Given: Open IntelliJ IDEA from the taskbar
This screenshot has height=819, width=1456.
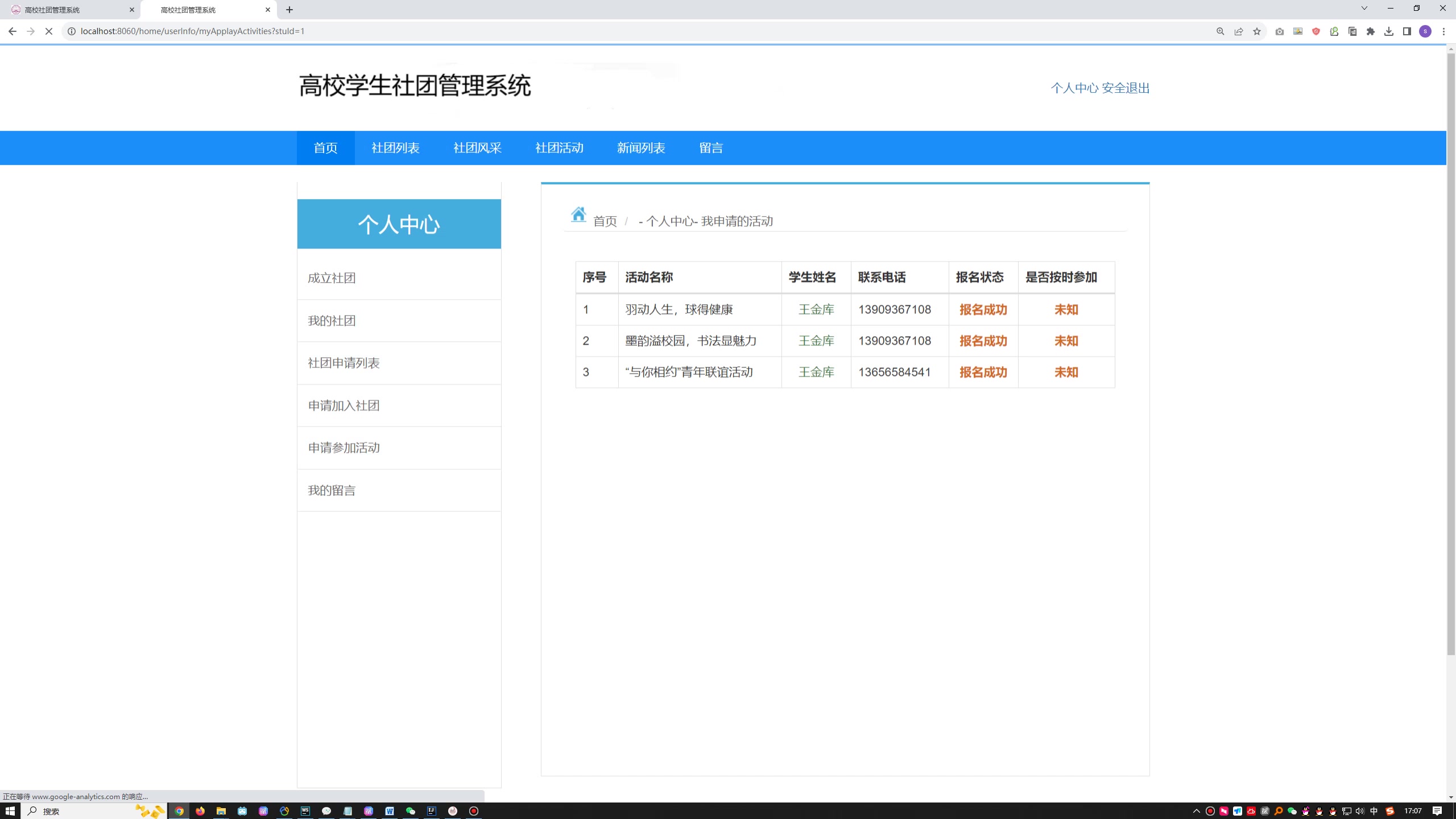Looking at the screenshot, I should tap(432, 811).
